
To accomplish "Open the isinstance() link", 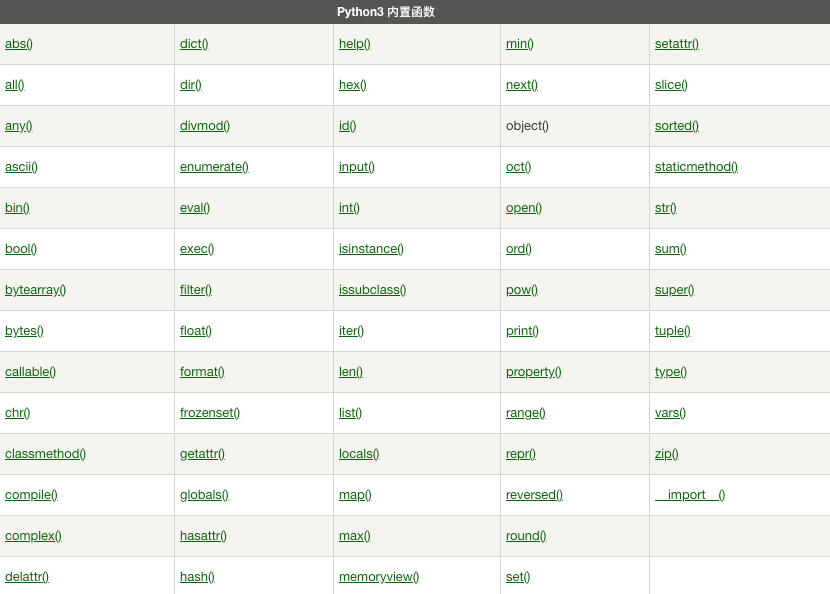I will pos(371,249).
